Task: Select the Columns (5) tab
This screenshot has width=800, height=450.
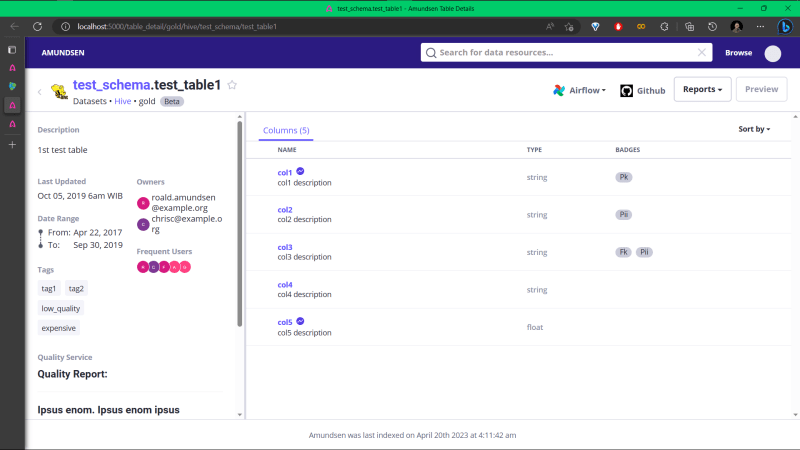Action: [x=286, y=131]
